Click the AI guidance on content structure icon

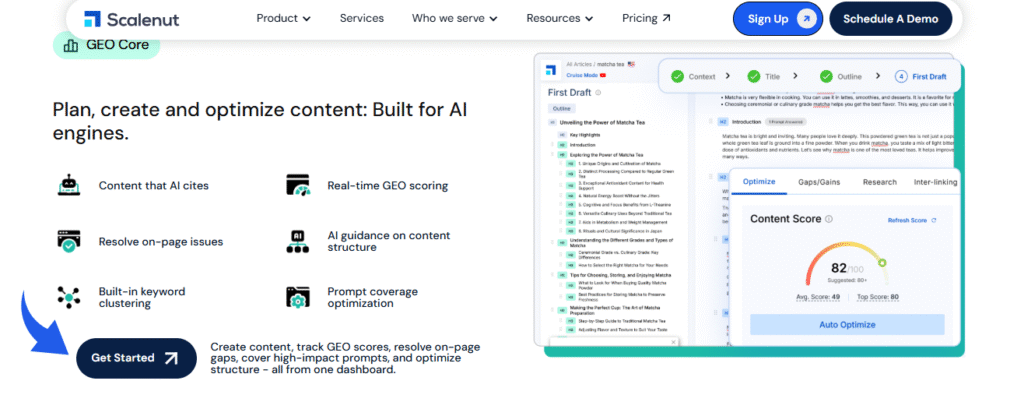point(298,241)
